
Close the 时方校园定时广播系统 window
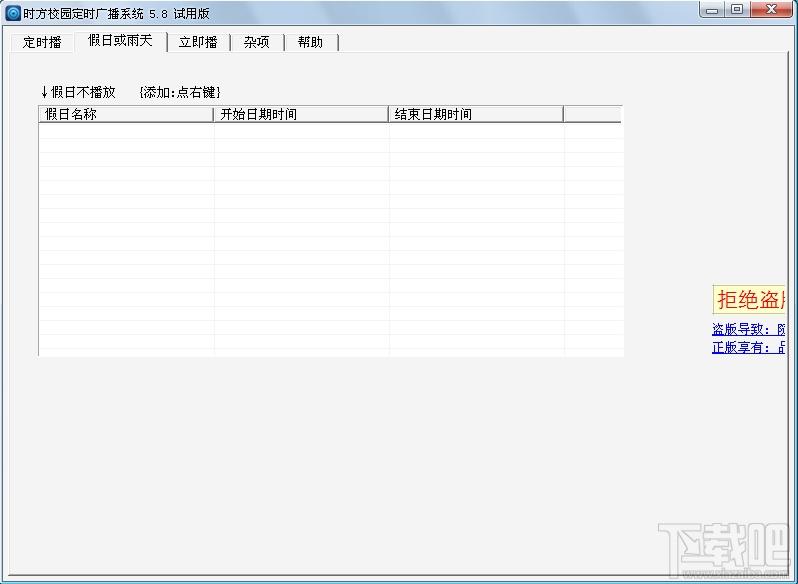pyautogui.click(x=772, y=10)
